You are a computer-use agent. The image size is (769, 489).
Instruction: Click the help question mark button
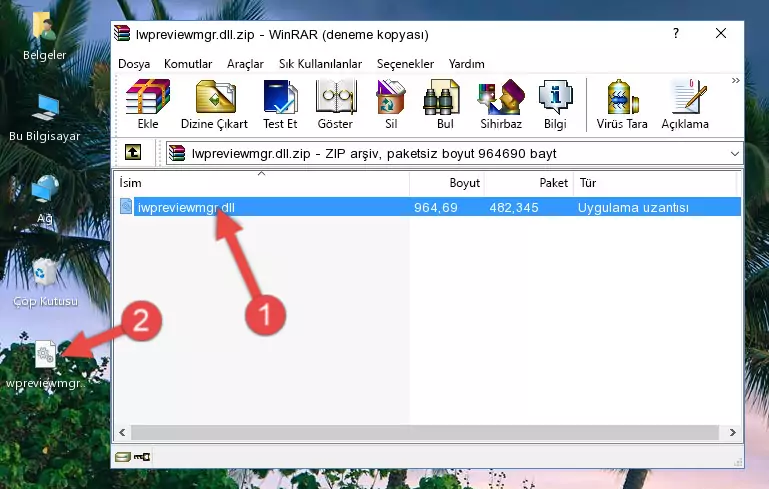coord(676,33)
